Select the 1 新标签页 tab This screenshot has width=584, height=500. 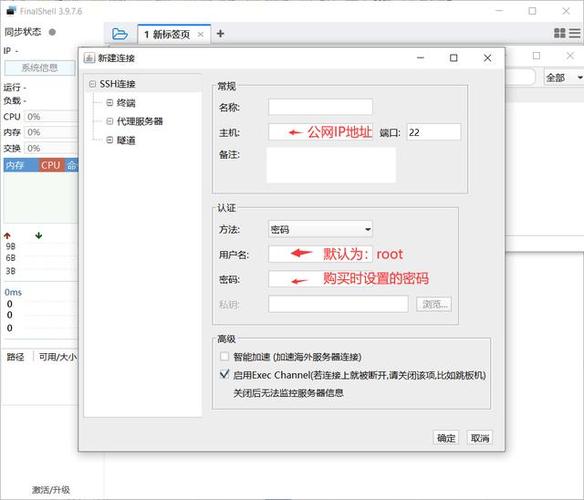pyautogui.click(x=167, y=34)
